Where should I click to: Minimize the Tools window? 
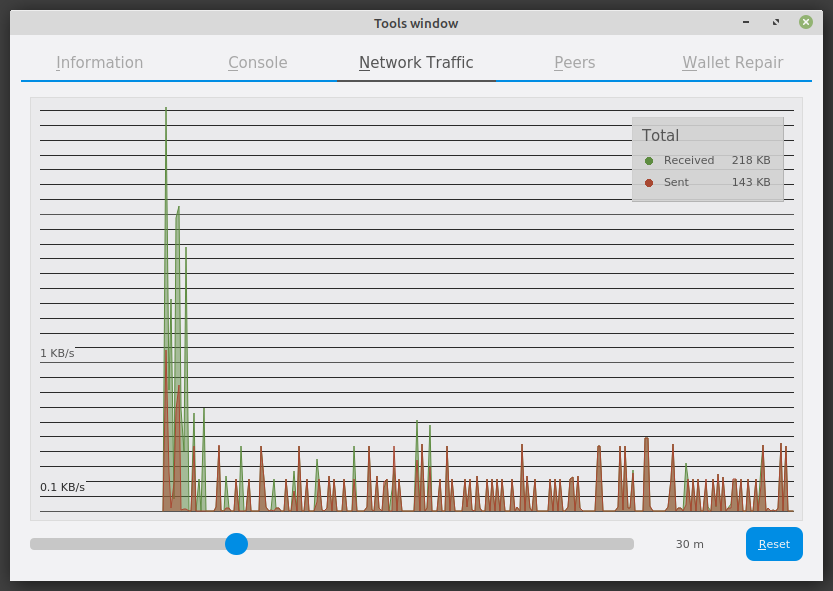click(746, 22)
